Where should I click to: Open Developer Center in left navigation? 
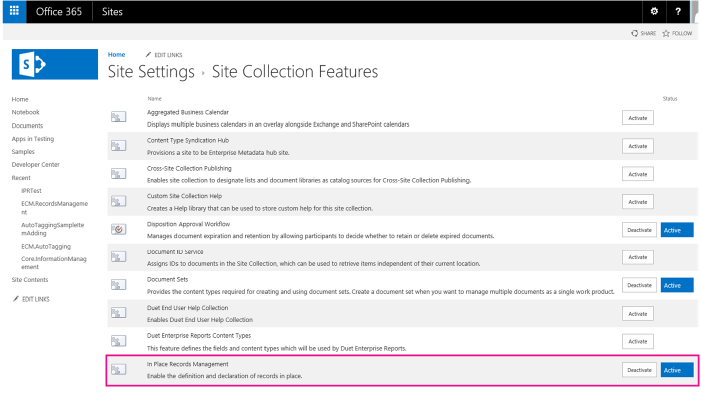pyautogui.click(x=35, y=165)
